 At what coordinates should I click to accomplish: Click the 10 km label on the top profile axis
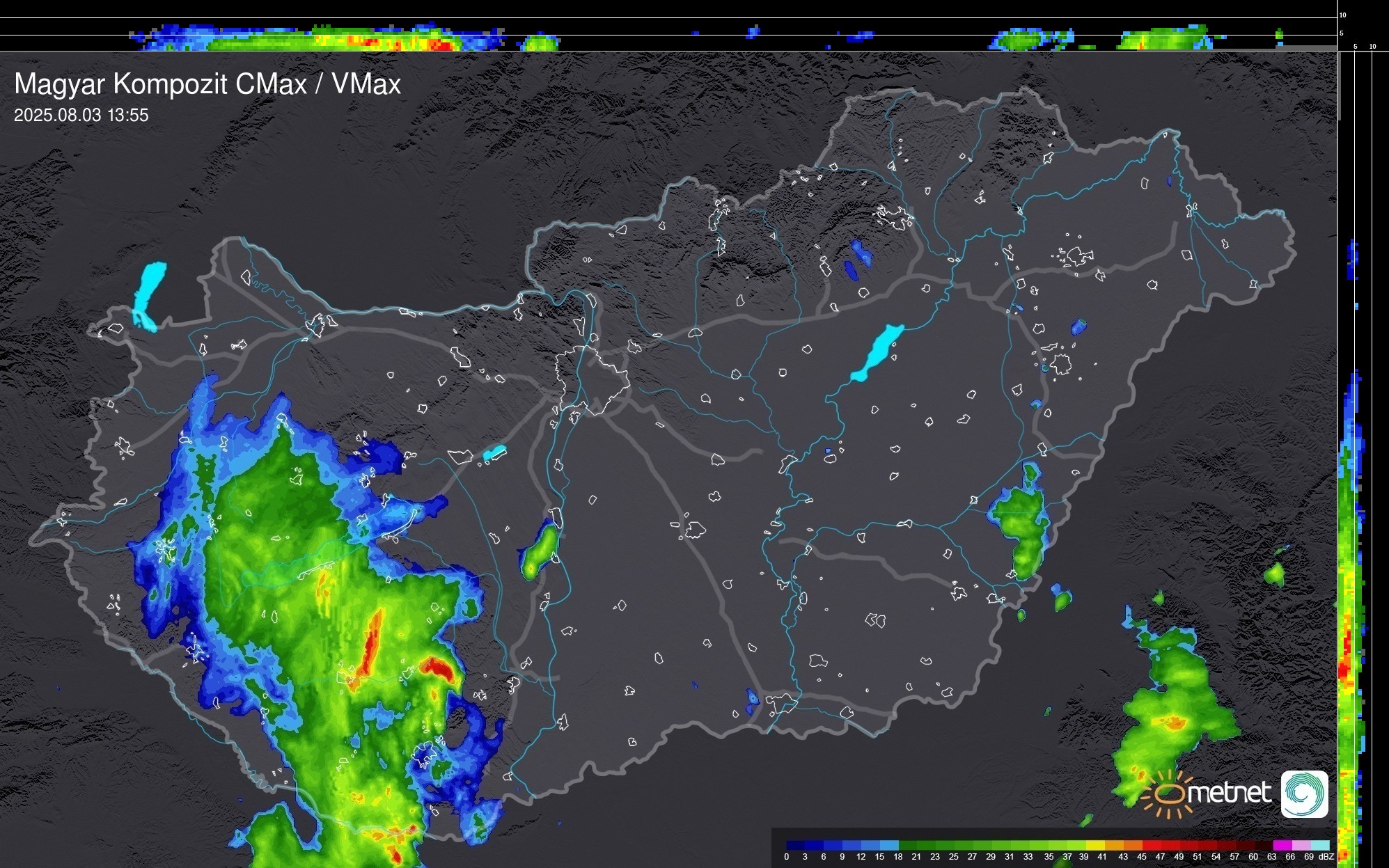[1342, 15]
